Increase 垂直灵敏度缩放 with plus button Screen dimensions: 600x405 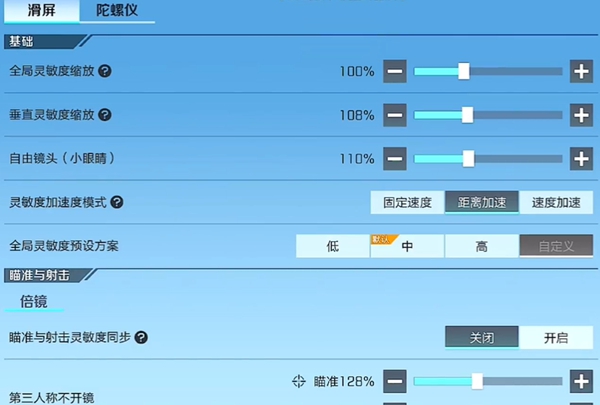pyautogui.click(x=581, y=115)
